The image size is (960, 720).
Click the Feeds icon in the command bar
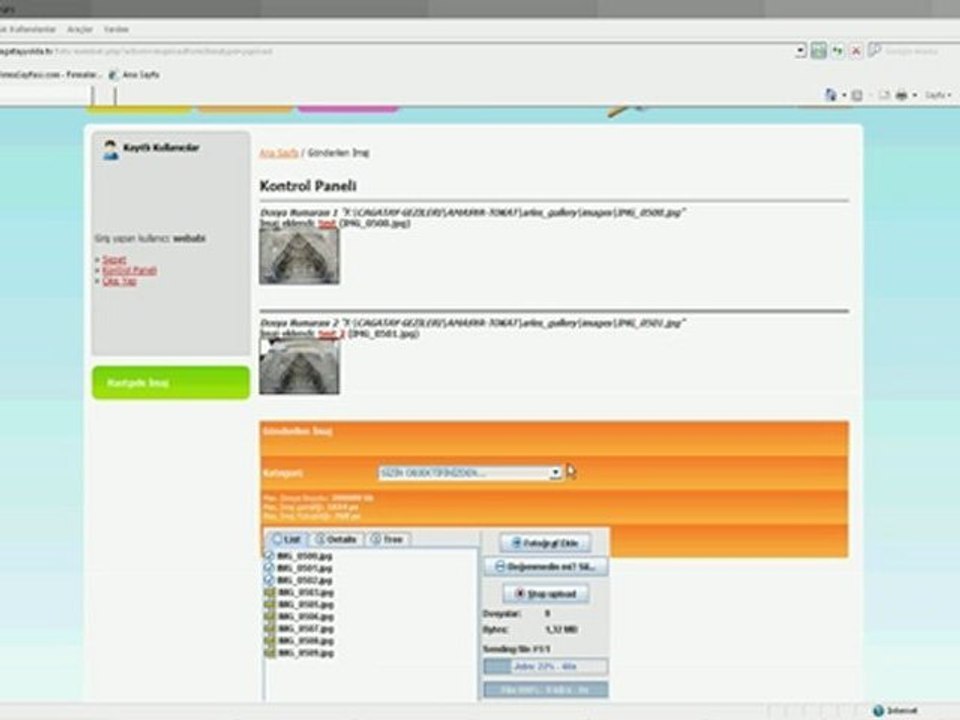[x=857, y=95]
